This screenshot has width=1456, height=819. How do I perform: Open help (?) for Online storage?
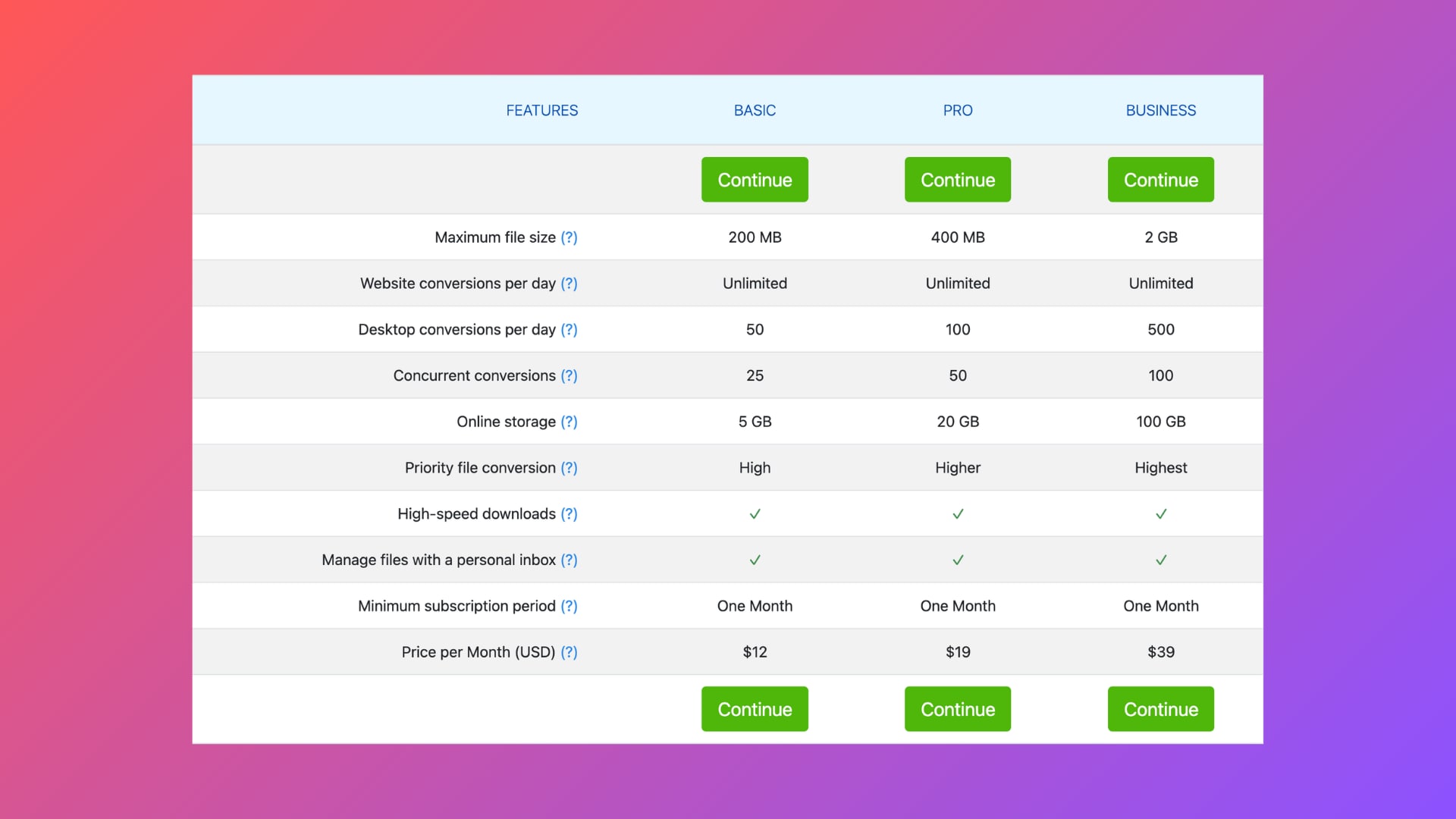[569, 422]
